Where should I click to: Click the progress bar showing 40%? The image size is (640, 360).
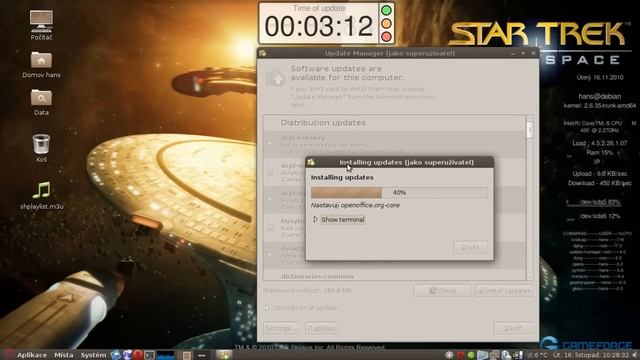point(399,192)
